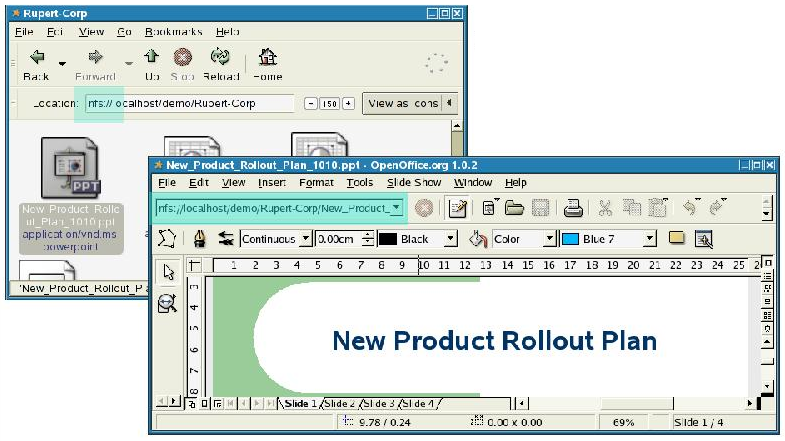Select the arrow Select tool
785x441 pixels.
[x=168, y=272]
